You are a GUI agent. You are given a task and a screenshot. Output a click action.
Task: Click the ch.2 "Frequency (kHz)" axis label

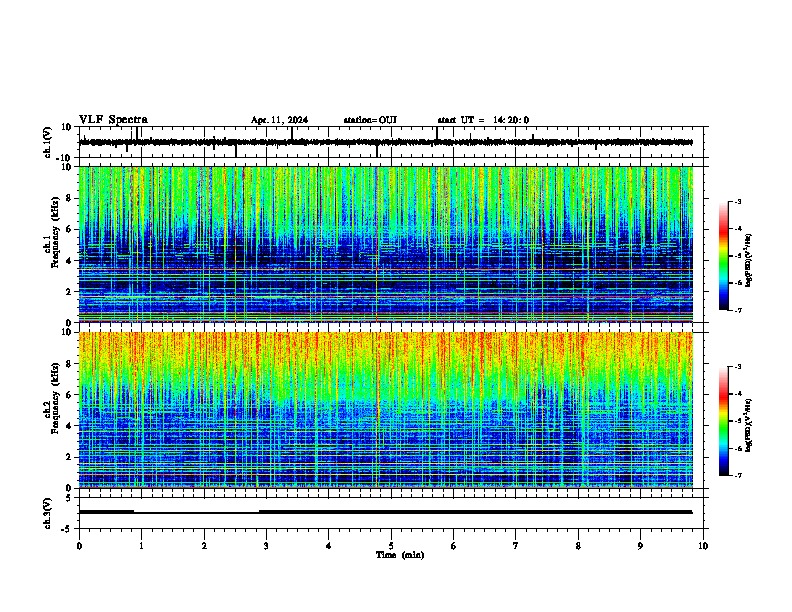(55, 398)
